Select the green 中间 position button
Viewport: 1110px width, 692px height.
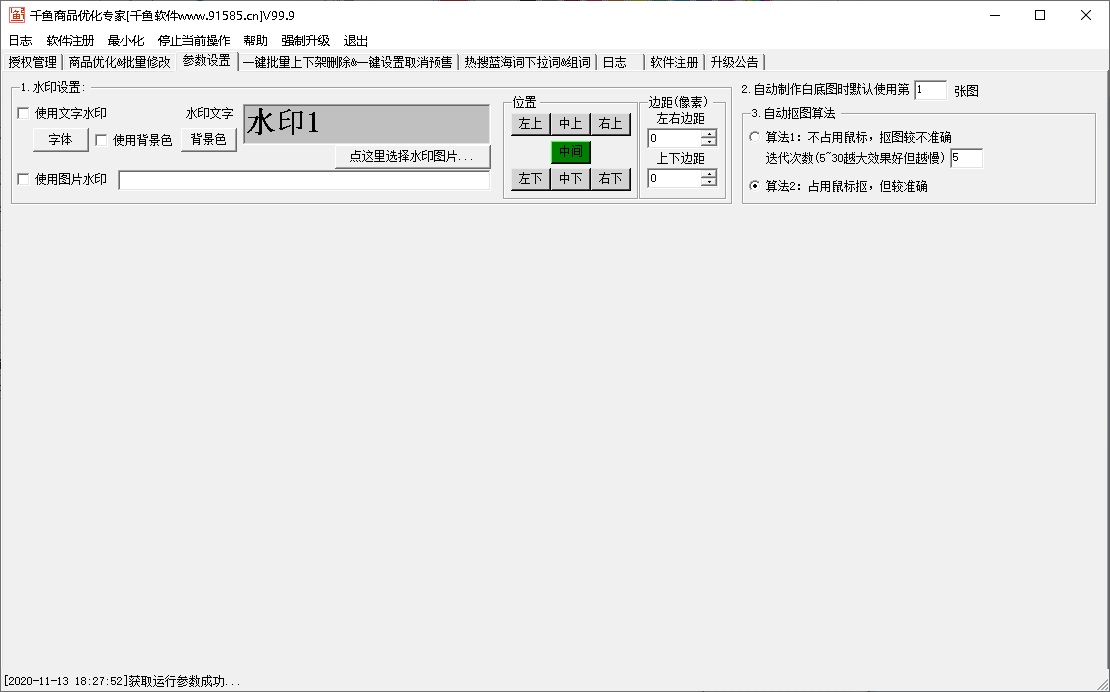[570, 152]
